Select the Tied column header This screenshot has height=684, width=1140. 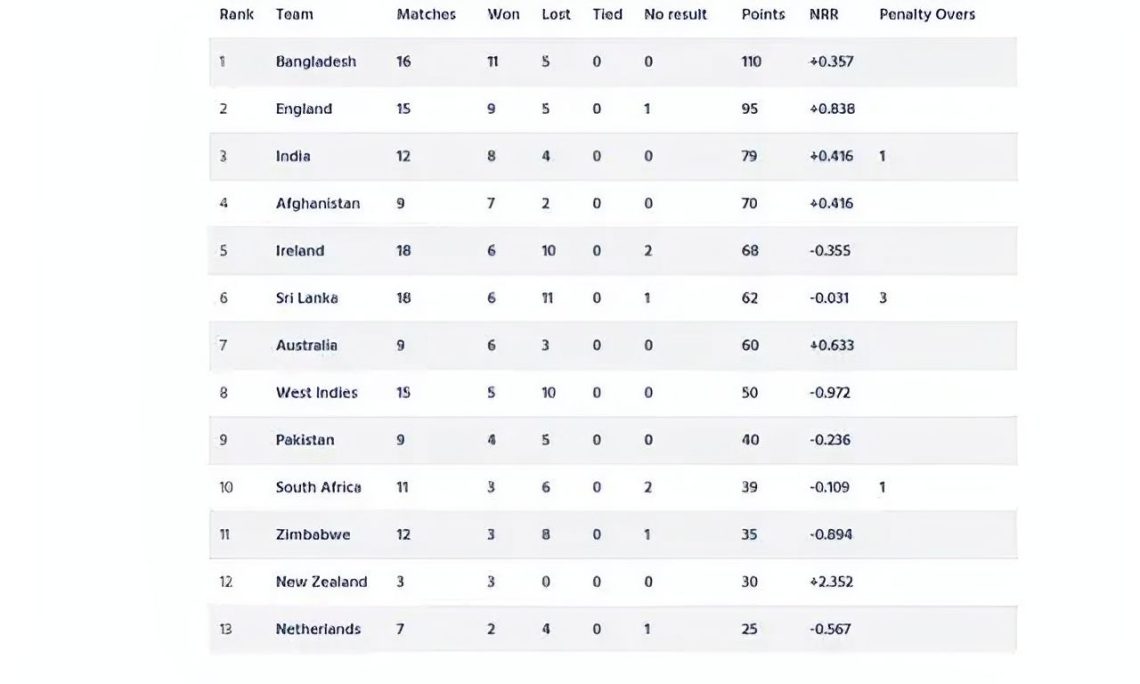pos(607,15)
